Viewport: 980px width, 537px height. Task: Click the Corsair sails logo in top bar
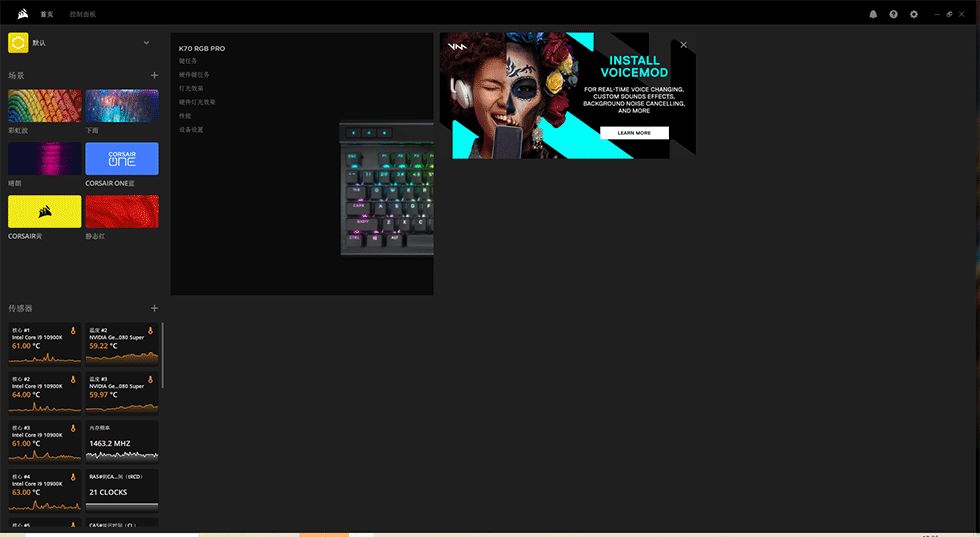(x=22, y=14)
